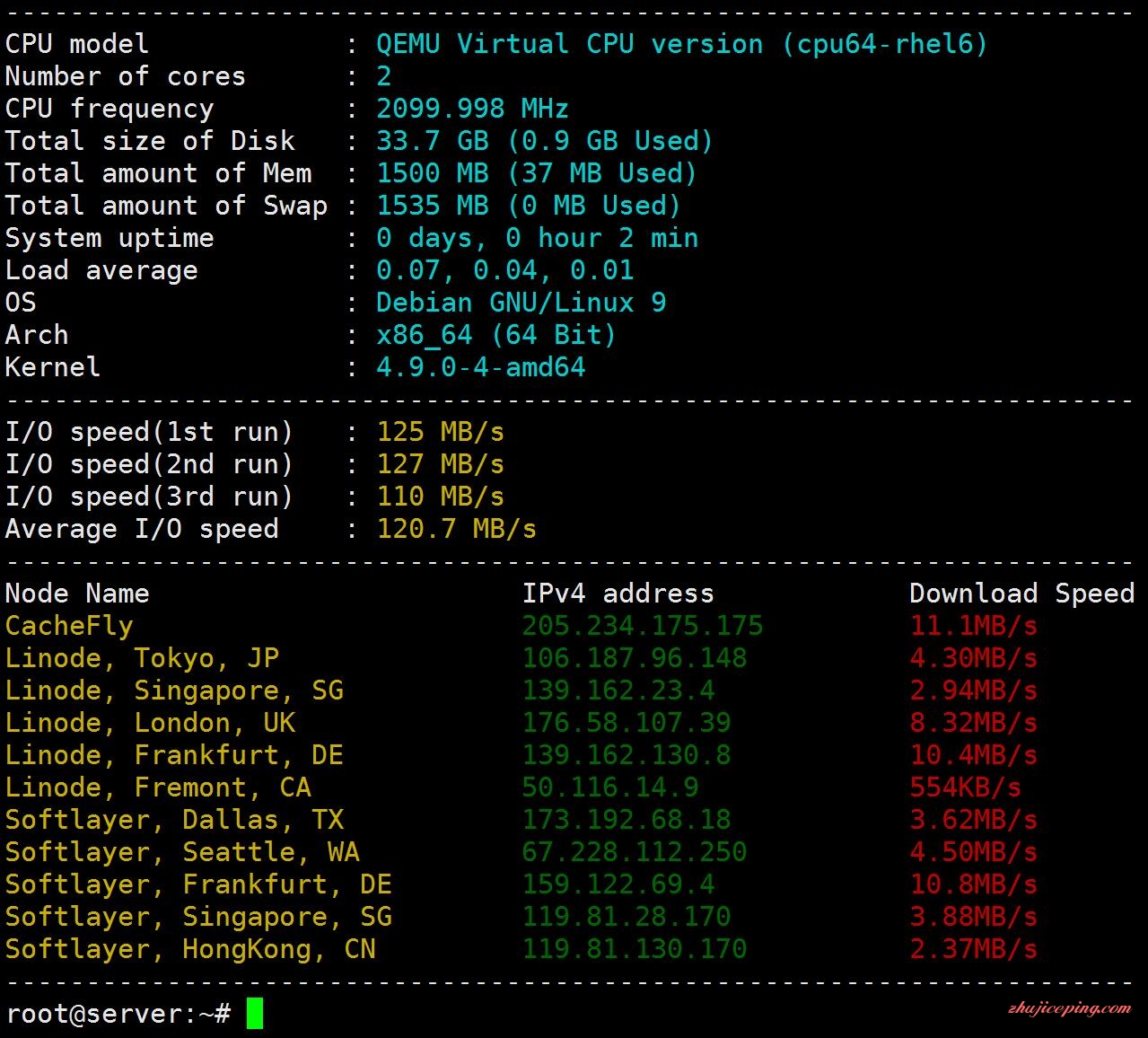Click the IPv4 address column header
The height and width of the screenshot is (1038, 1148).
618,593
